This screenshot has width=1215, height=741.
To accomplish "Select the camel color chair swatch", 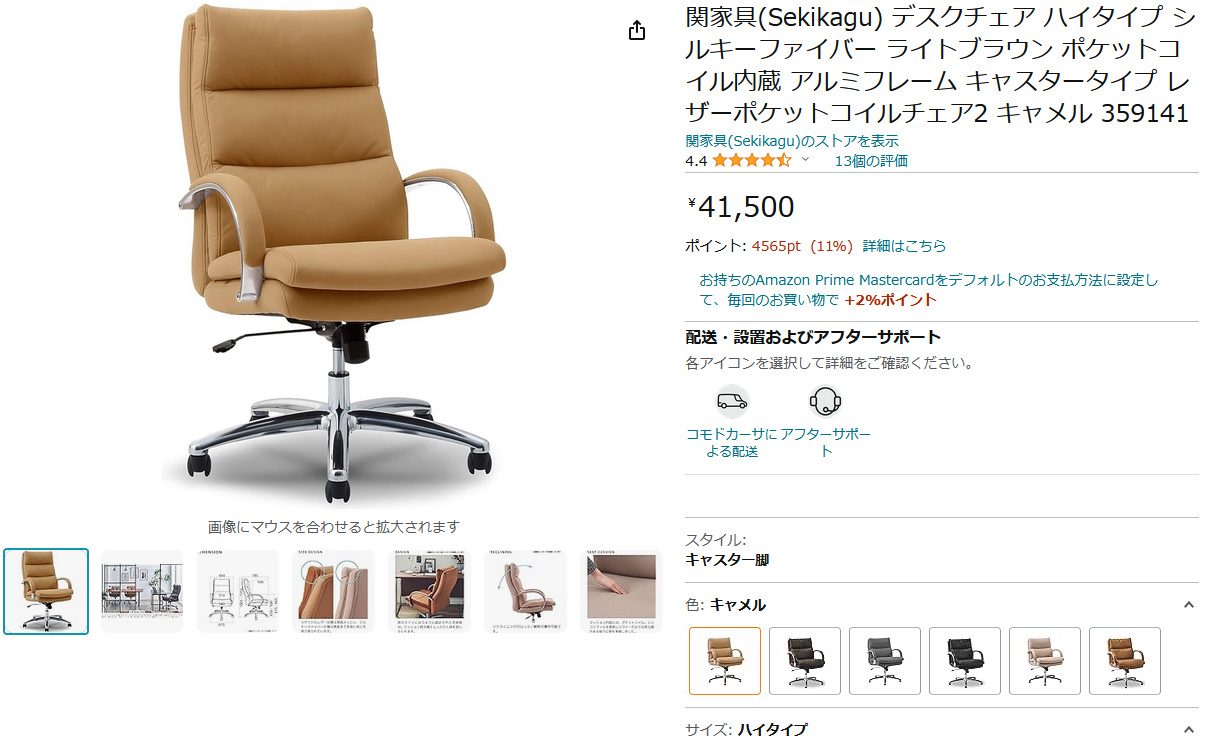I will coord(725,661).
